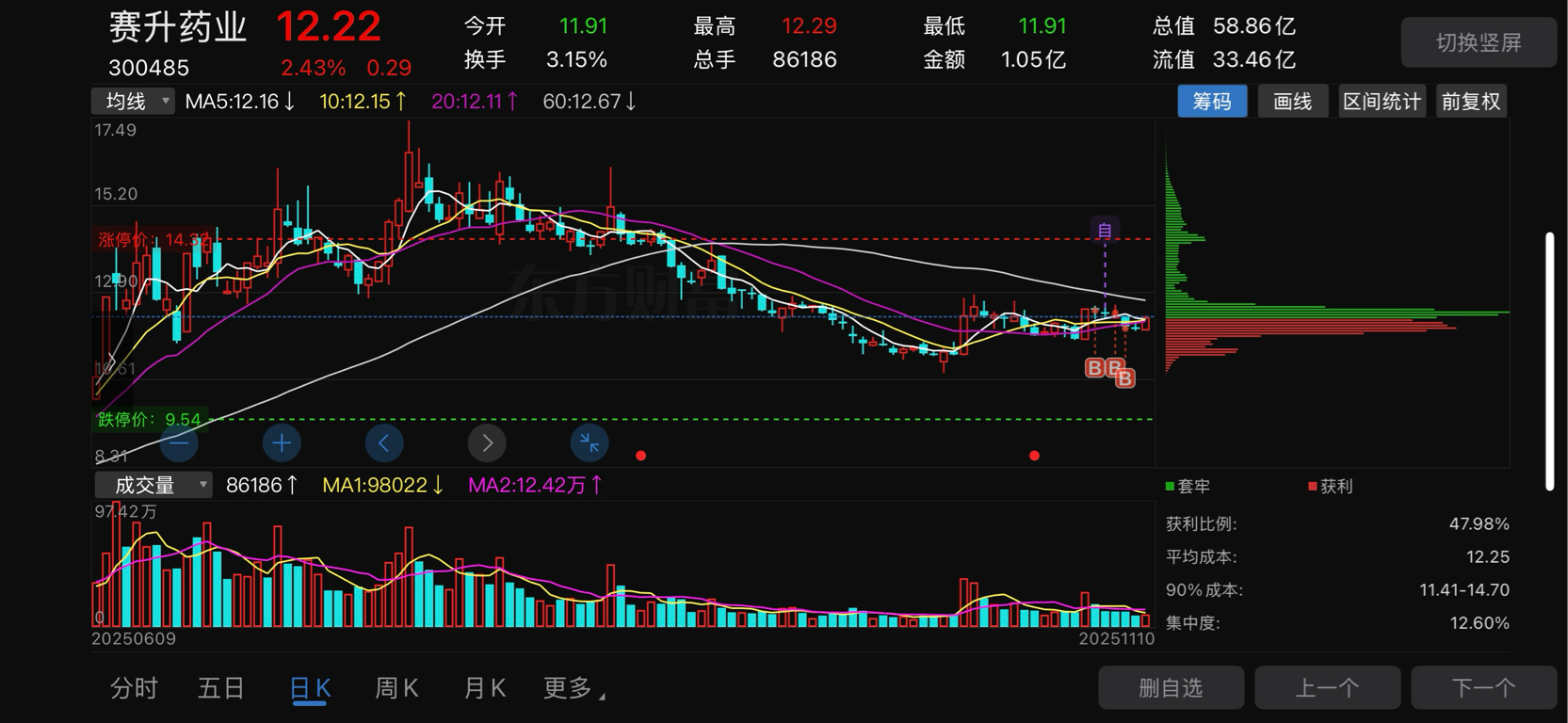Click the purple 自 marker on chart
The image size is (1568, 723).
pos(1105,230)
